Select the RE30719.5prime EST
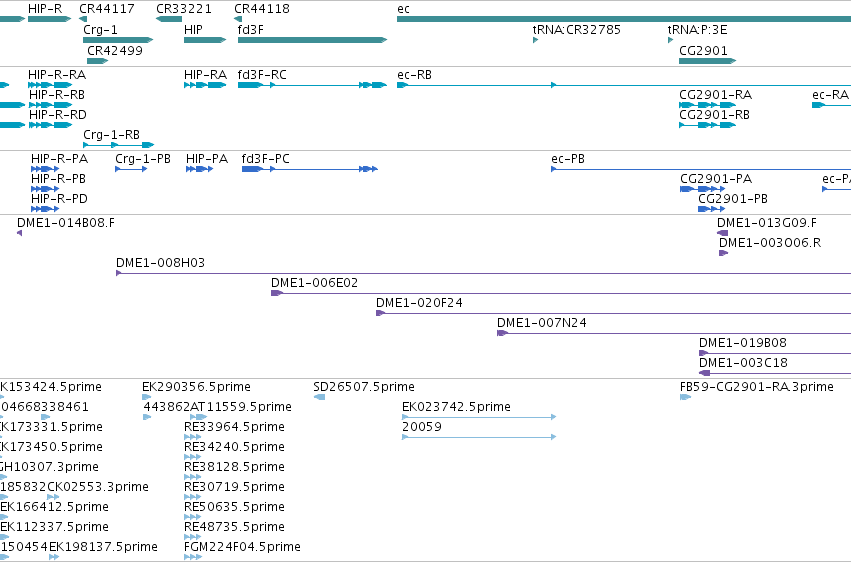The image size is (851, 562). click(x=193, y=497)
